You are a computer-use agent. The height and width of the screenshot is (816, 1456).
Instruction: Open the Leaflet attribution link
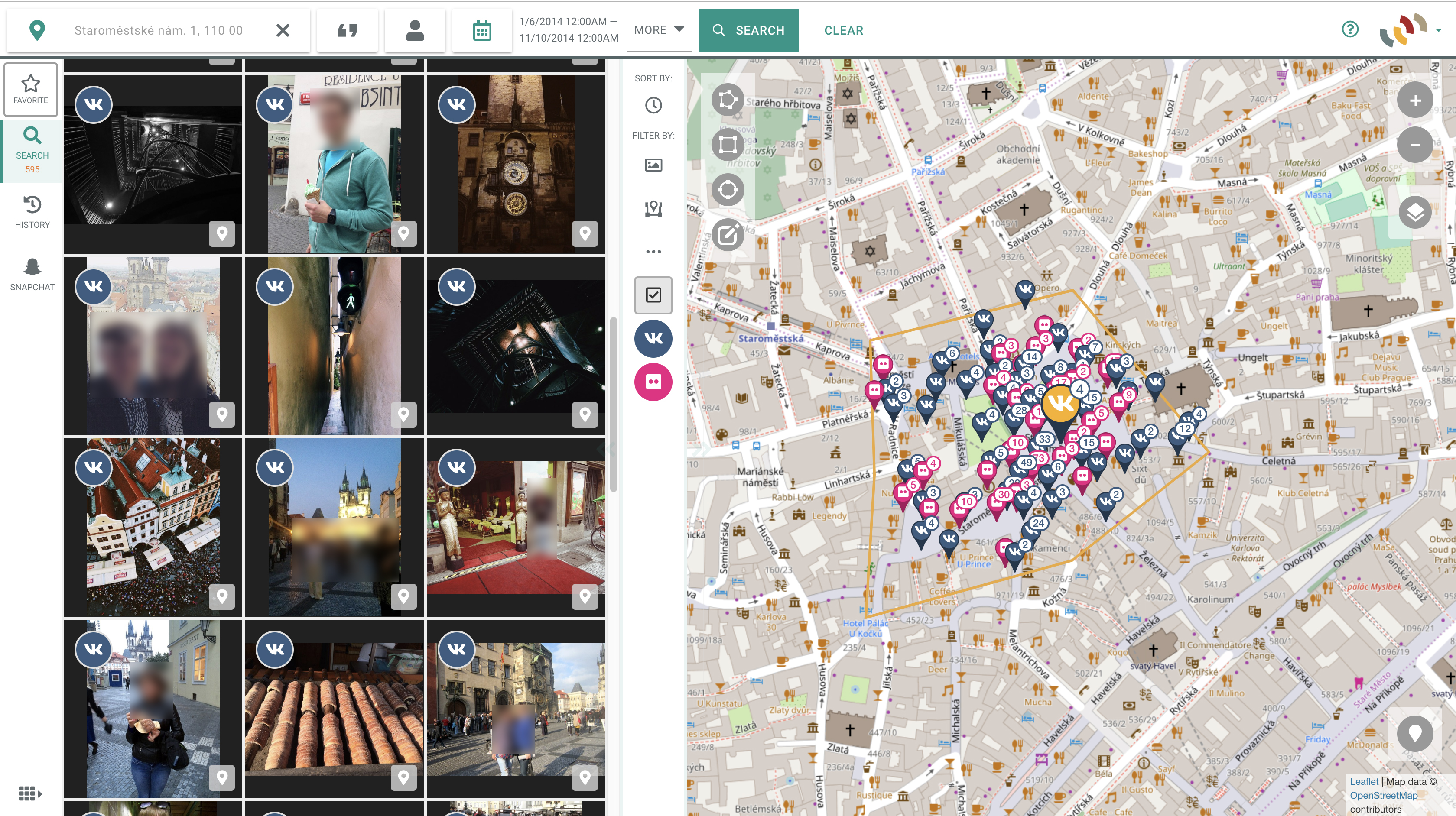coord(1364,781)
